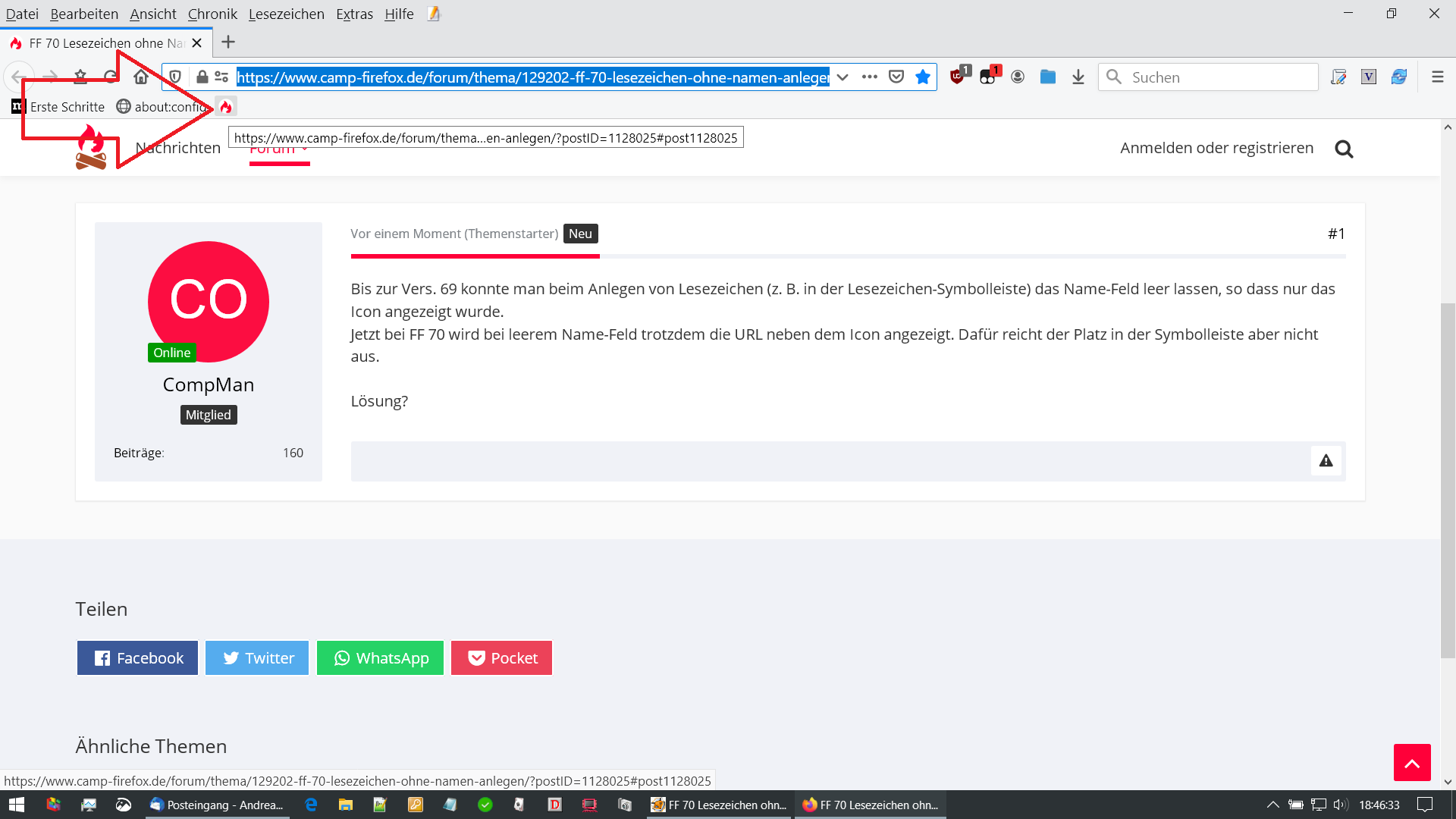
Task: Click the Firefox account avatar icon
Action: [1018, 77]
